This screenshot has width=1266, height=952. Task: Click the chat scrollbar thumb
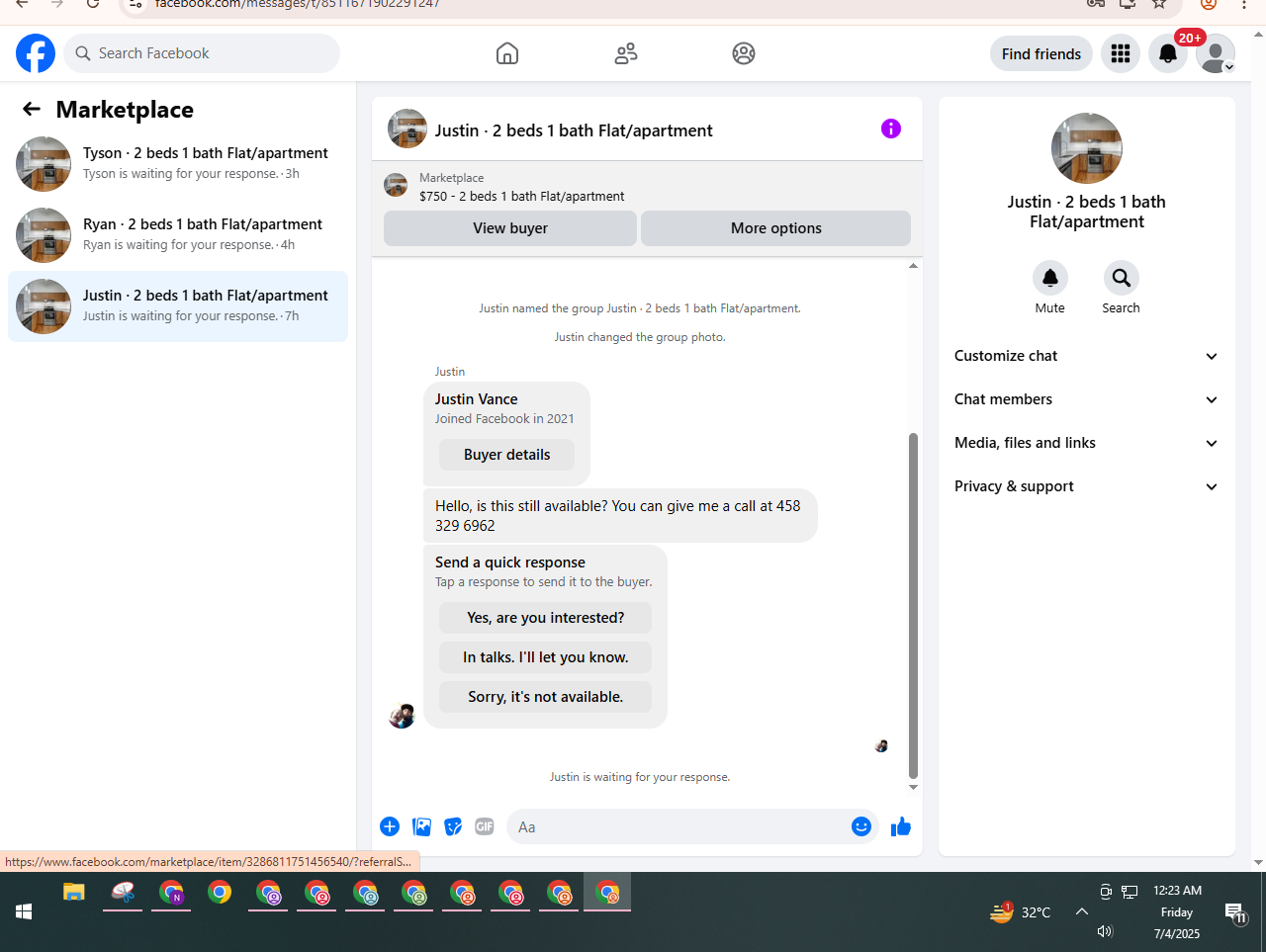(x=913, y=605)
